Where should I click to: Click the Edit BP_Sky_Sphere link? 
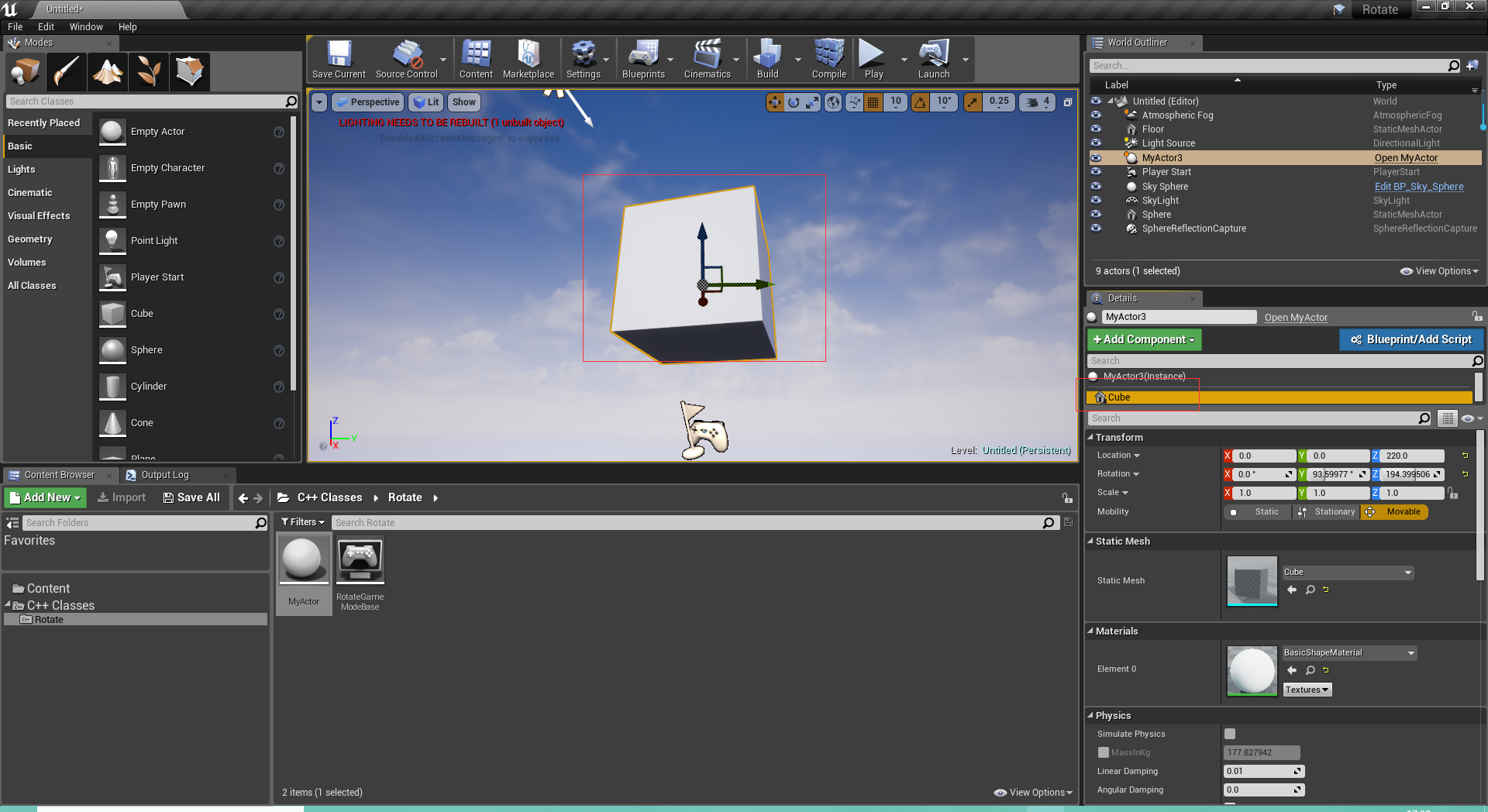pyautogui.click(x=1418, y=186)
